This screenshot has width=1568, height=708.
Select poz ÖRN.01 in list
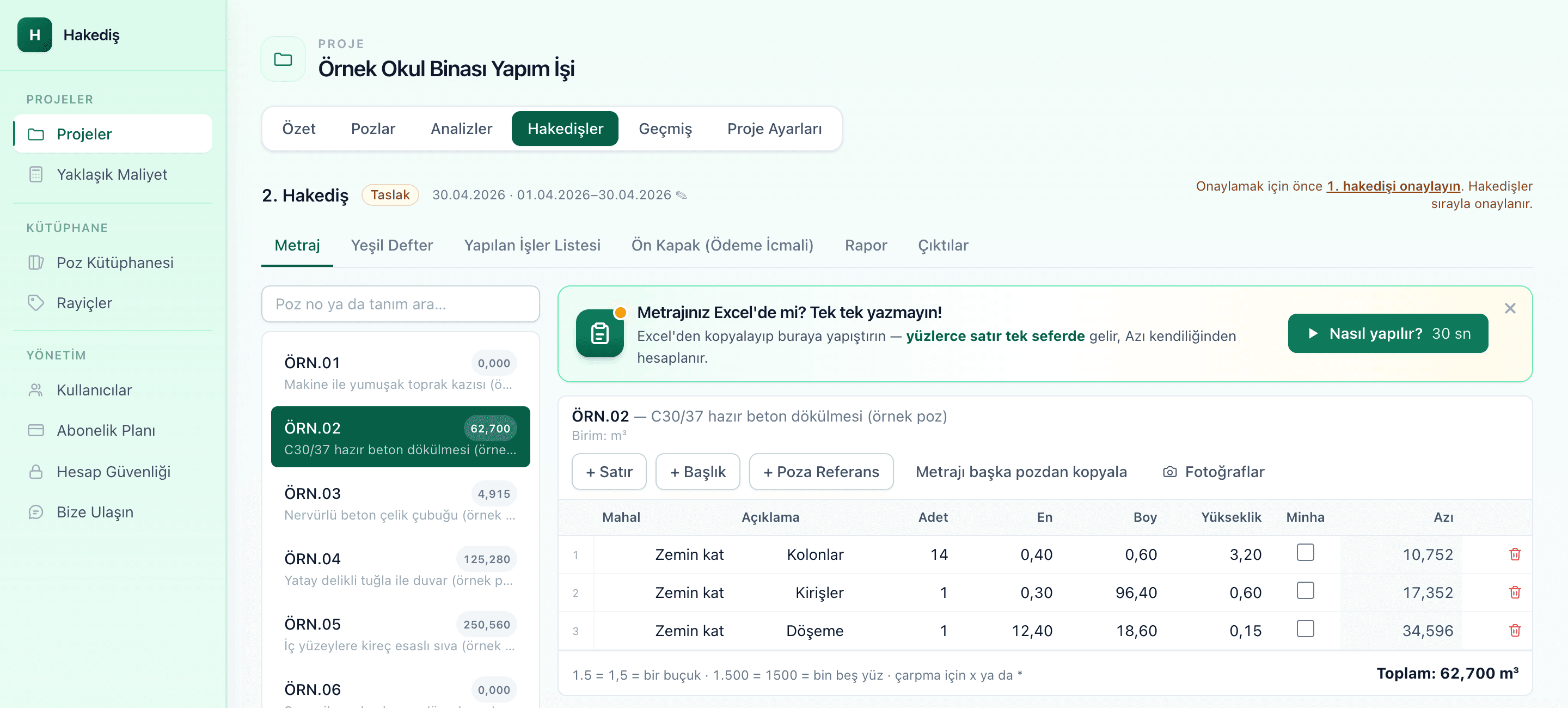coord(400,372)
